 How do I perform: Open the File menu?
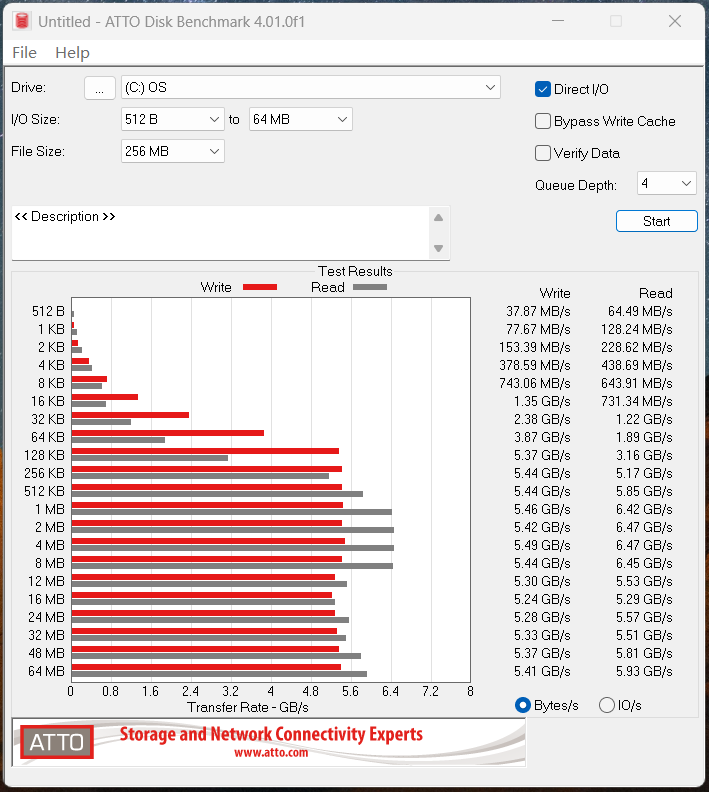24,53
